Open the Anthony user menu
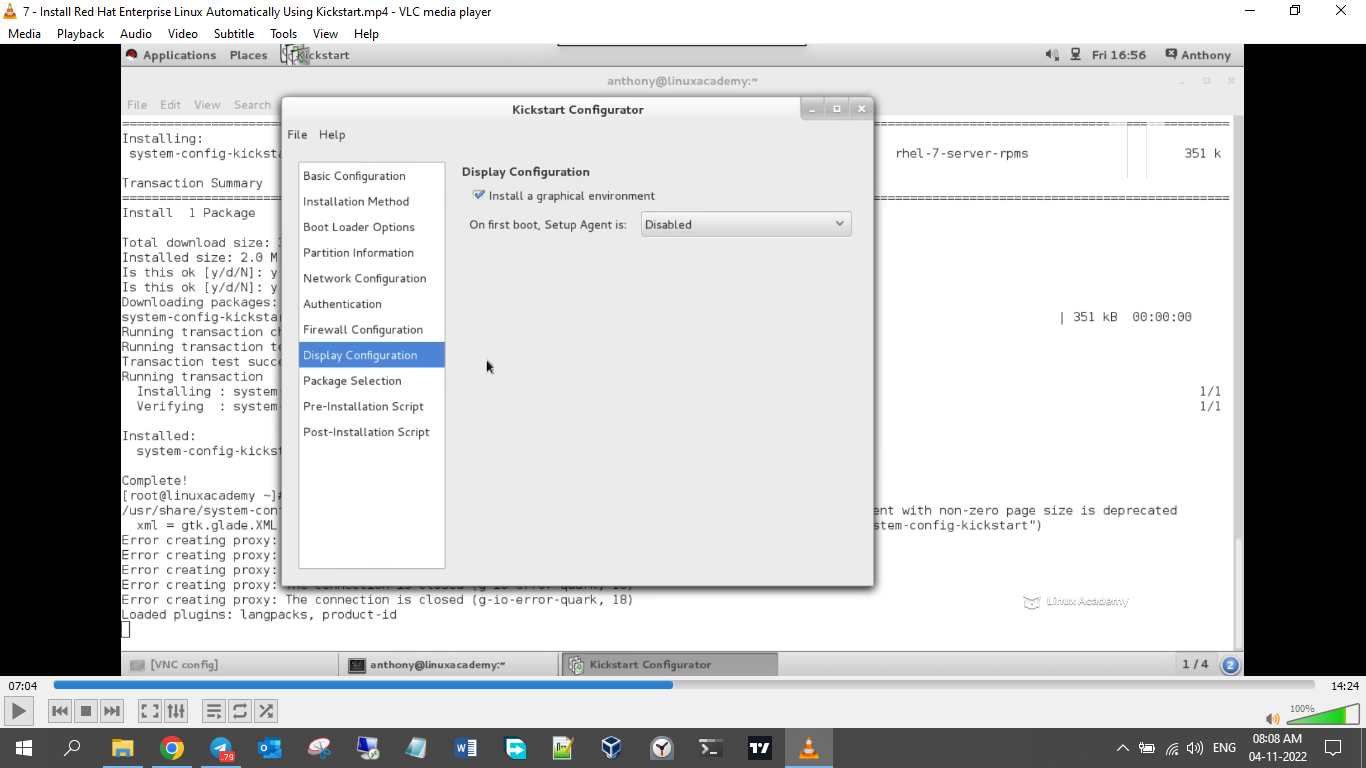This screenshot has height=768, width=1366. pos(1198,55)
